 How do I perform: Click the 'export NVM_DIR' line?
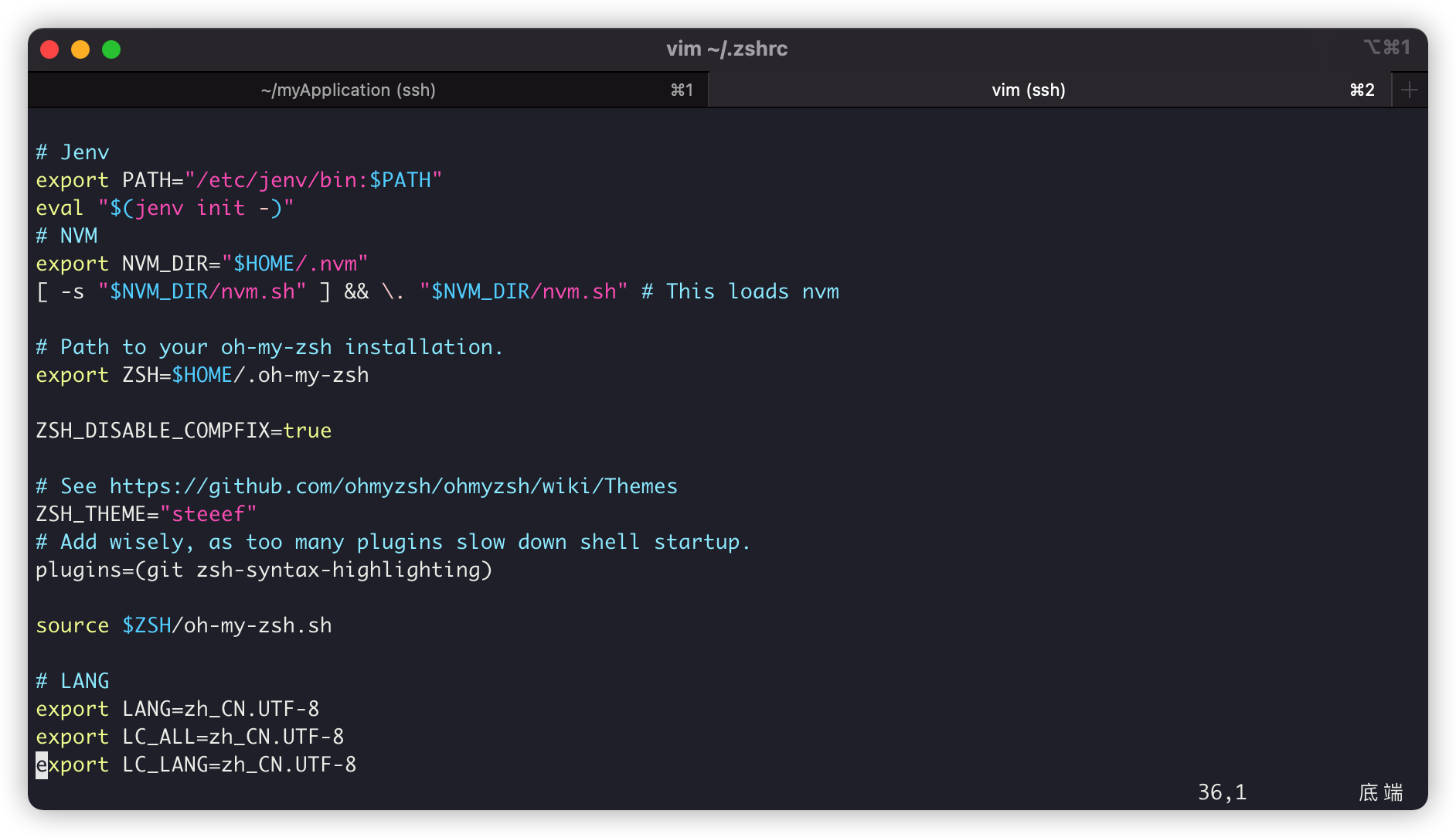pos(202,264)
